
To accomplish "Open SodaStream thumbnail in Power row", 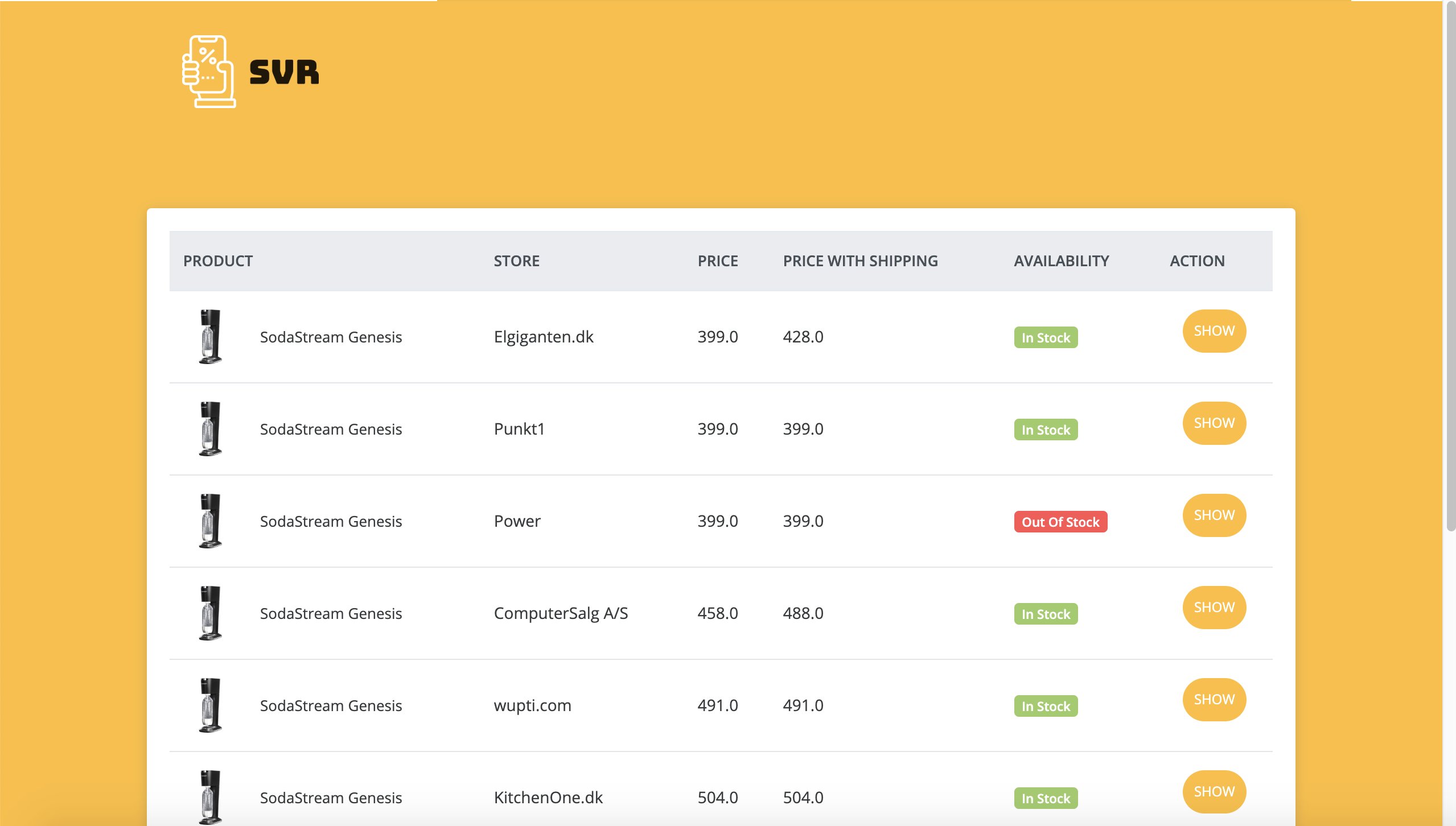I will 210,521.
